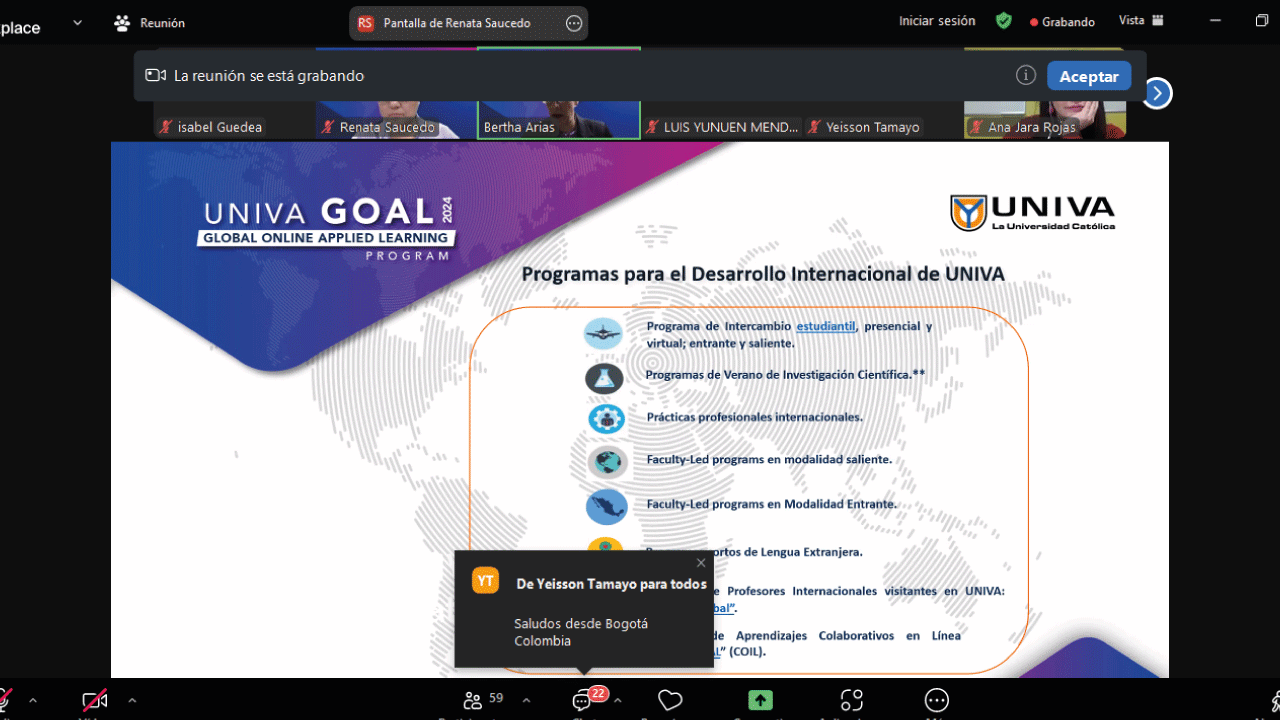Click Iniciar sesión at the top
This screenshot has width=1280, height=720.
tap(937, 21)
